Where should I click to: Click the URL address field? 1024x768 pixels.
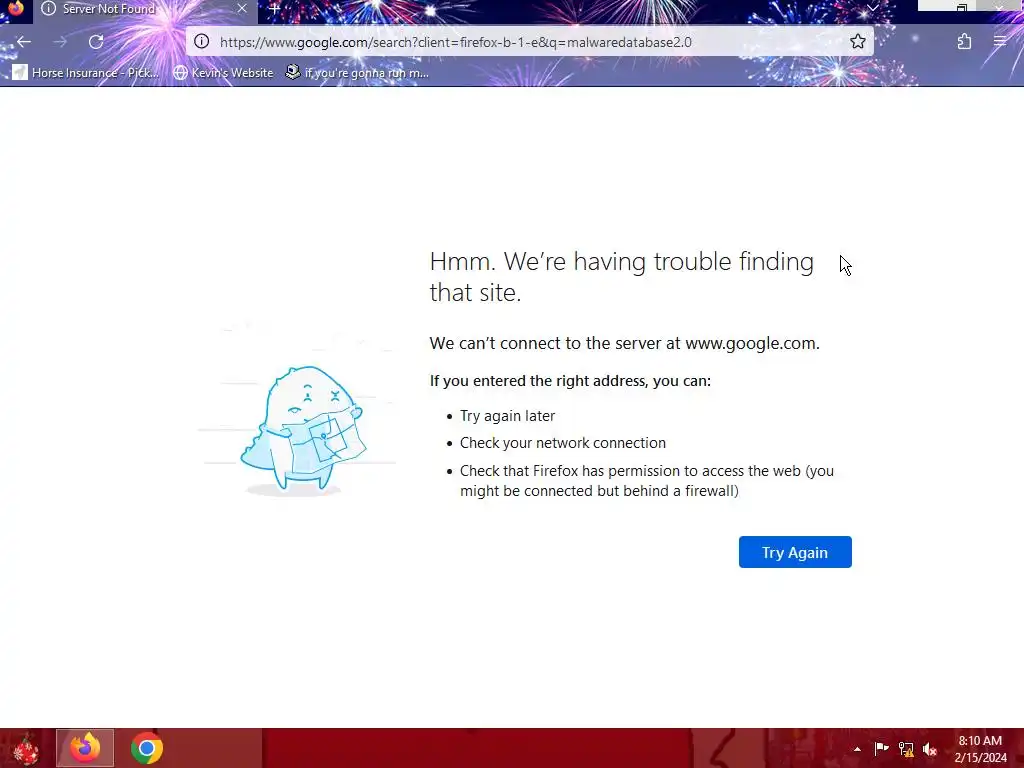[530, 42]
